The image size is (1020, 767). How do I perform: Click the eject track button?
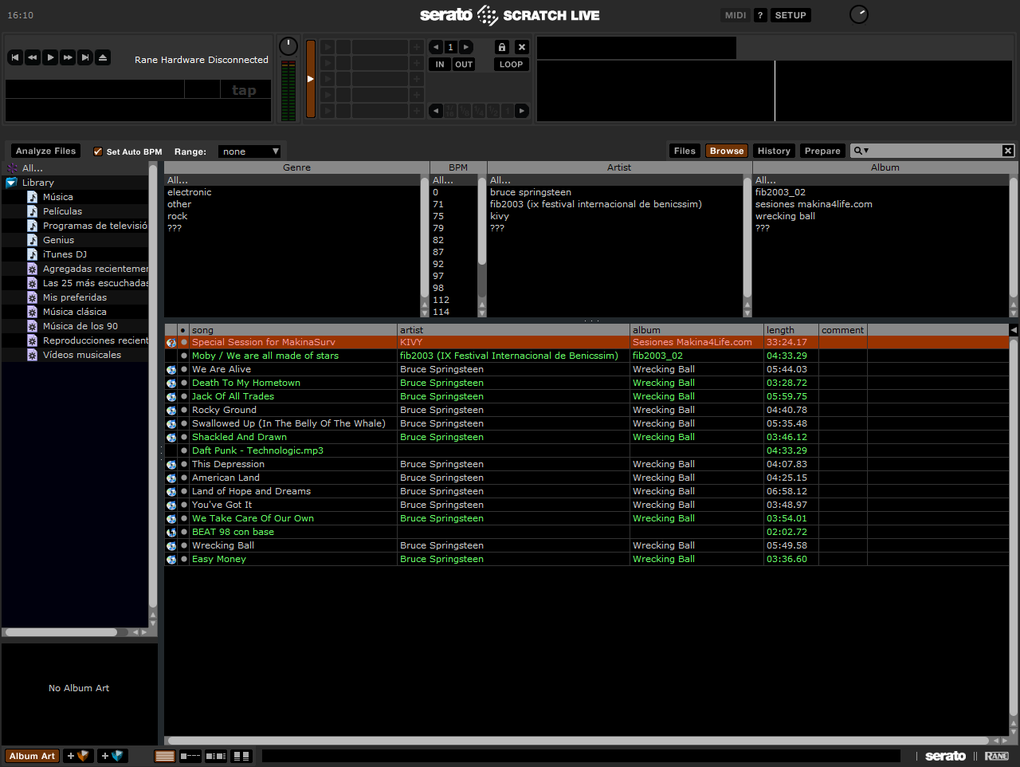pyautogui.click(x=103, y=58)
